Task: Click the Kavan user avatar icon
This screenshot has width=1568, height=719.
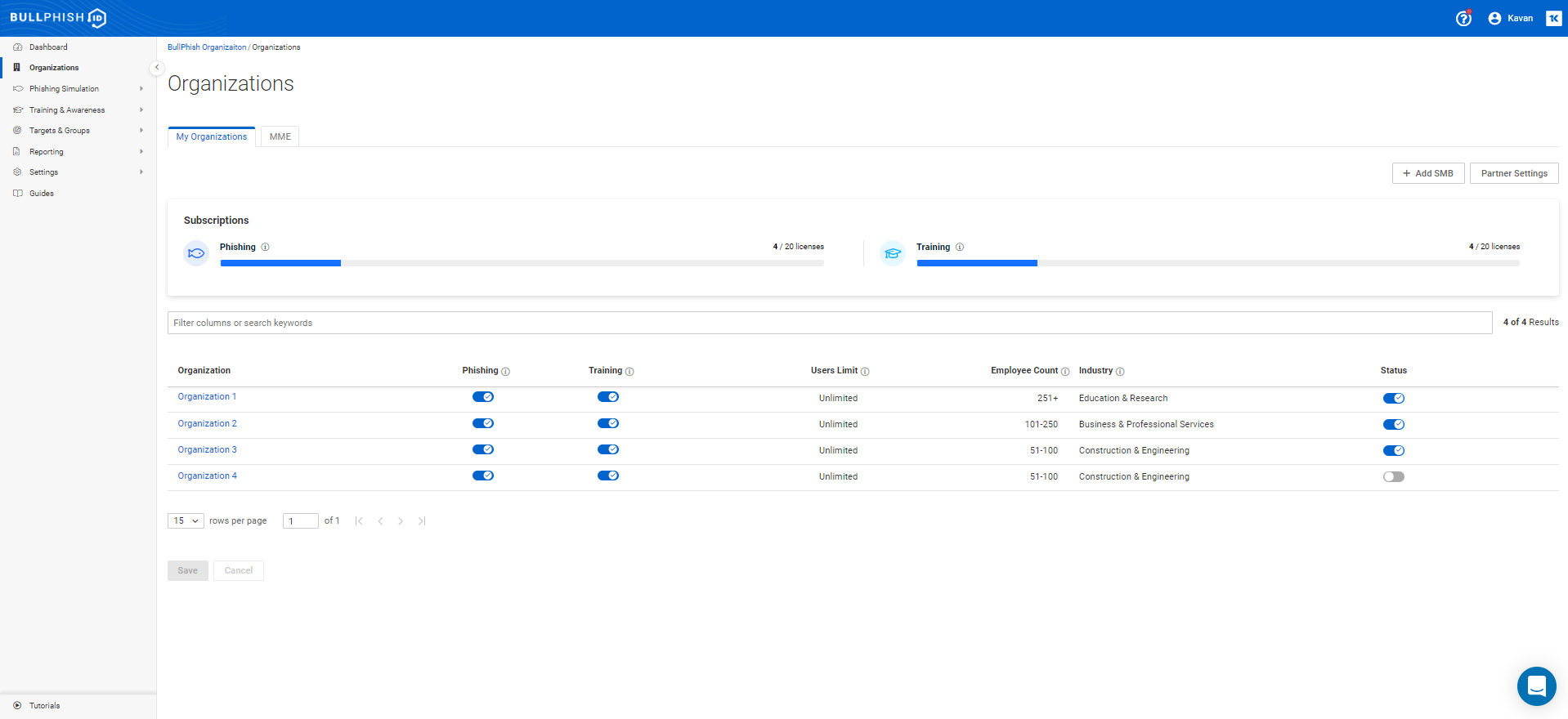Action: tap(1494, 18)
